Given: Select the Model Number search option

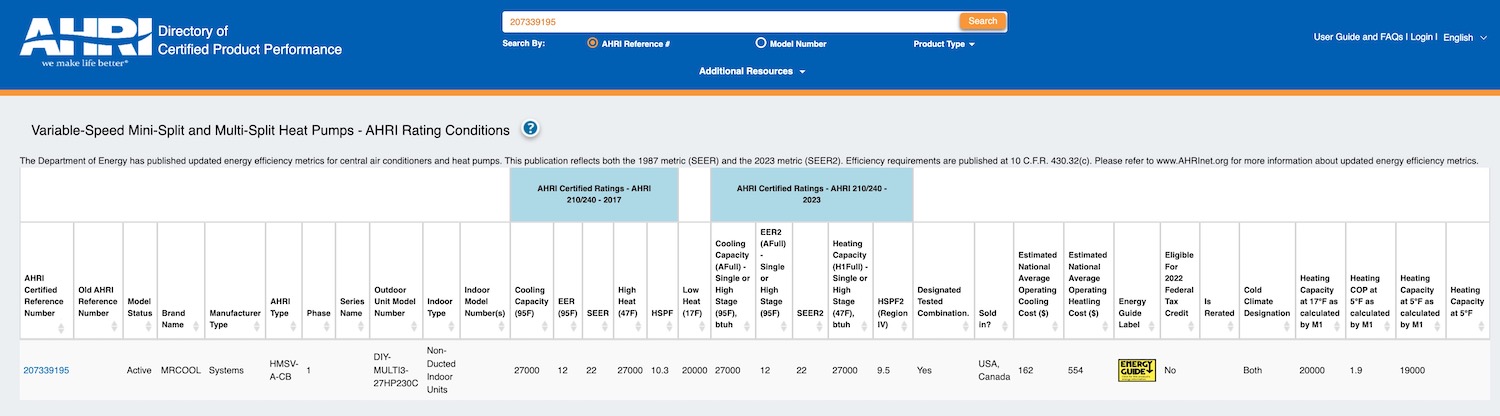Looking at the screenshot, I should point(761,43).
